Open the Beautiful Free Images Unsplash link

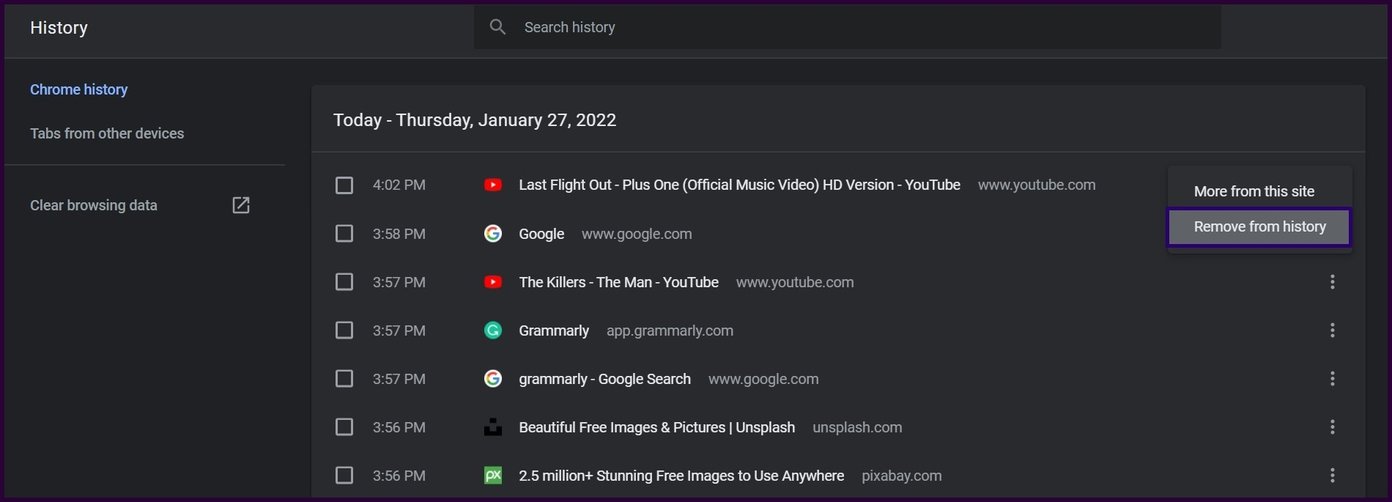pos(657,427)
